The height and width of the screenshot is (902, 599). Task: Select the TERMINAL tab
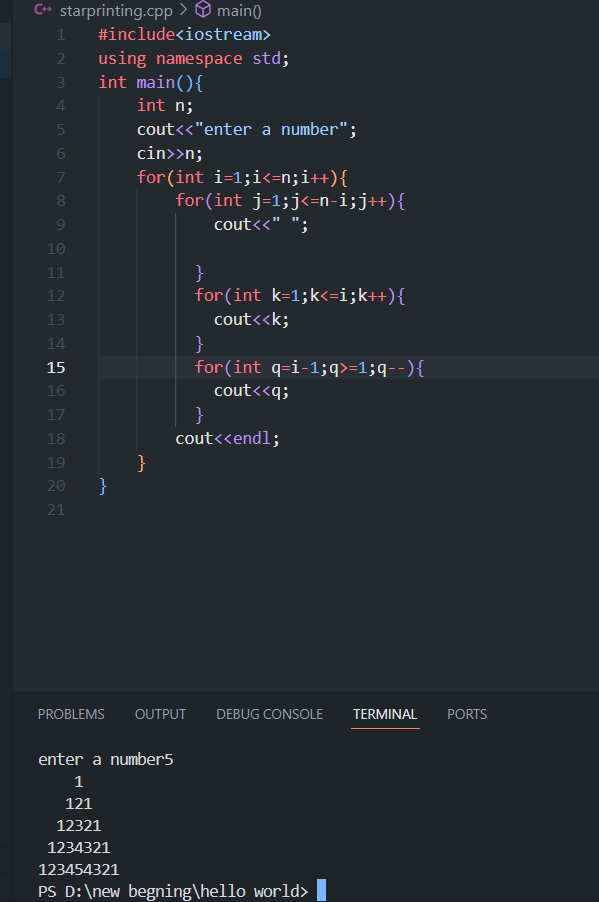coord(385,714)
